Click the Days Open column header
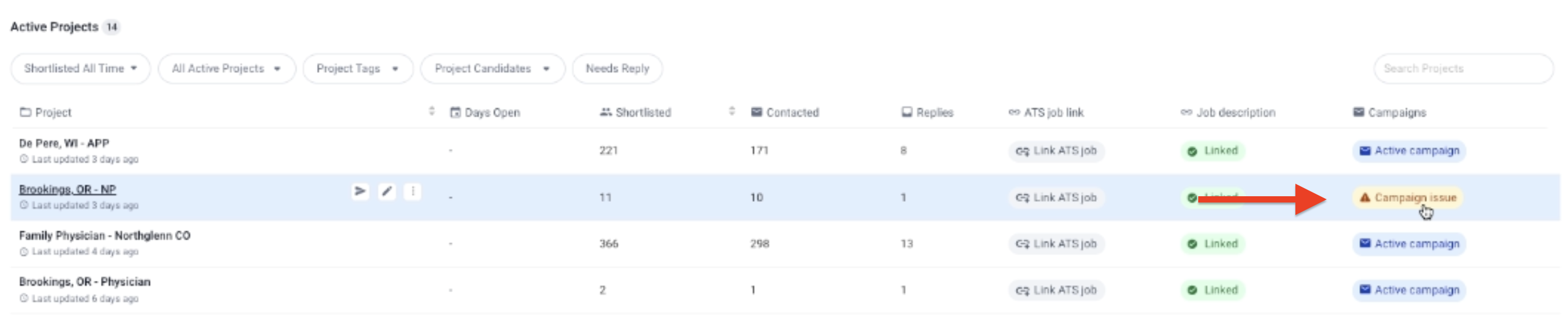 coord(492,112)
